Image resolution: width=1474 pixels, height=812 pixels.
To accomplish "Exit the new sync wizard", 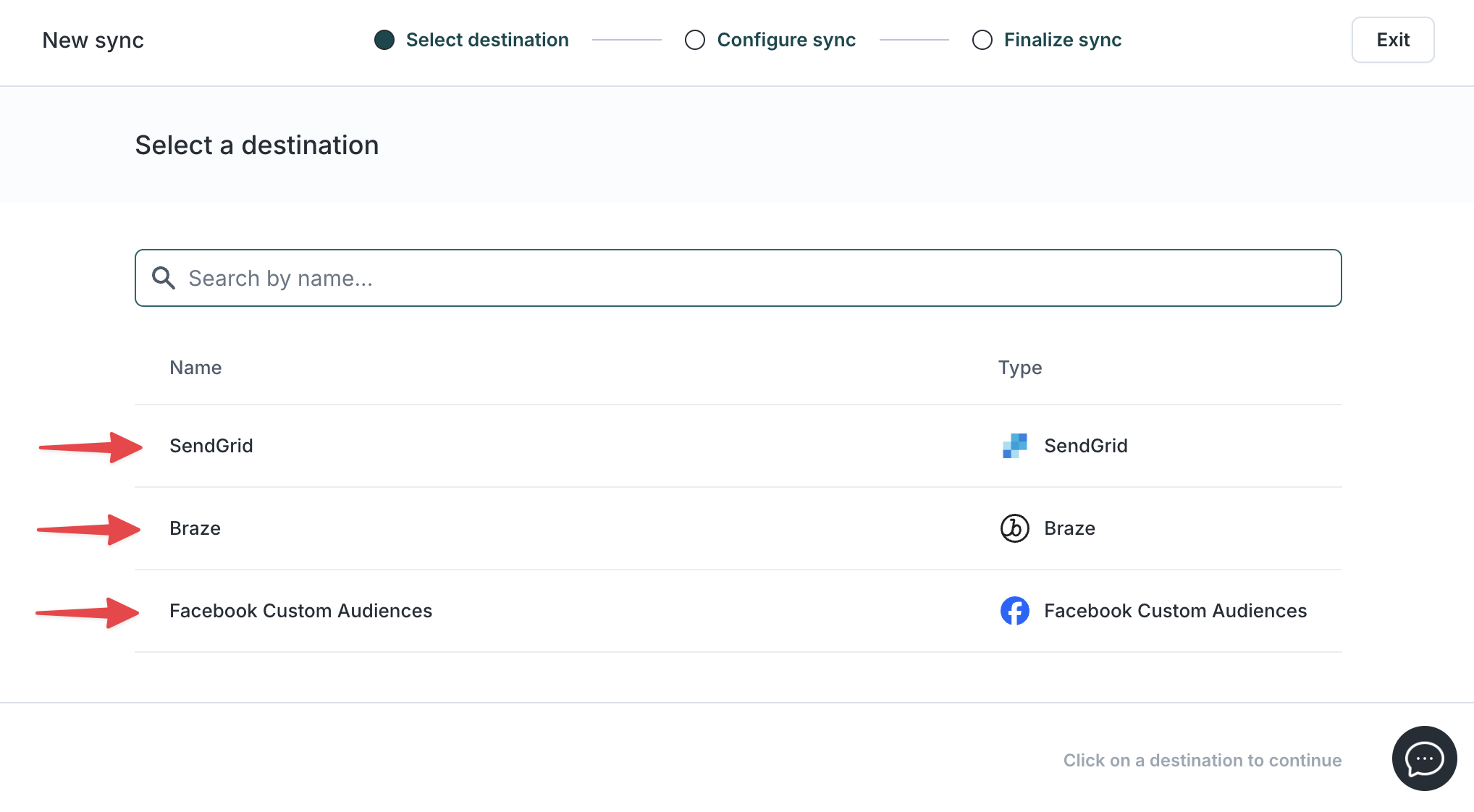I will pyautogui.click(x=1392, y=40).
